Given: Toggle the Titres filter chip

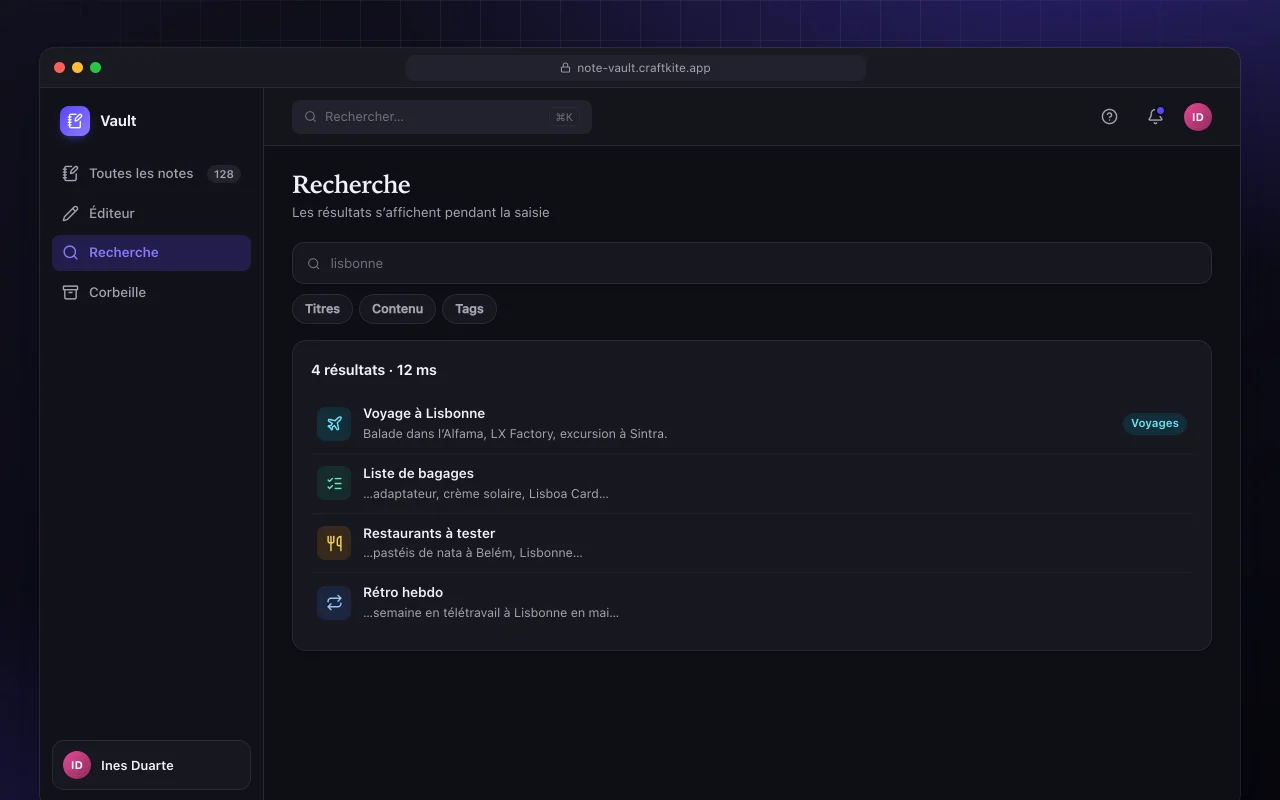Looking at the screenshot, I should (x=322, y=309).
